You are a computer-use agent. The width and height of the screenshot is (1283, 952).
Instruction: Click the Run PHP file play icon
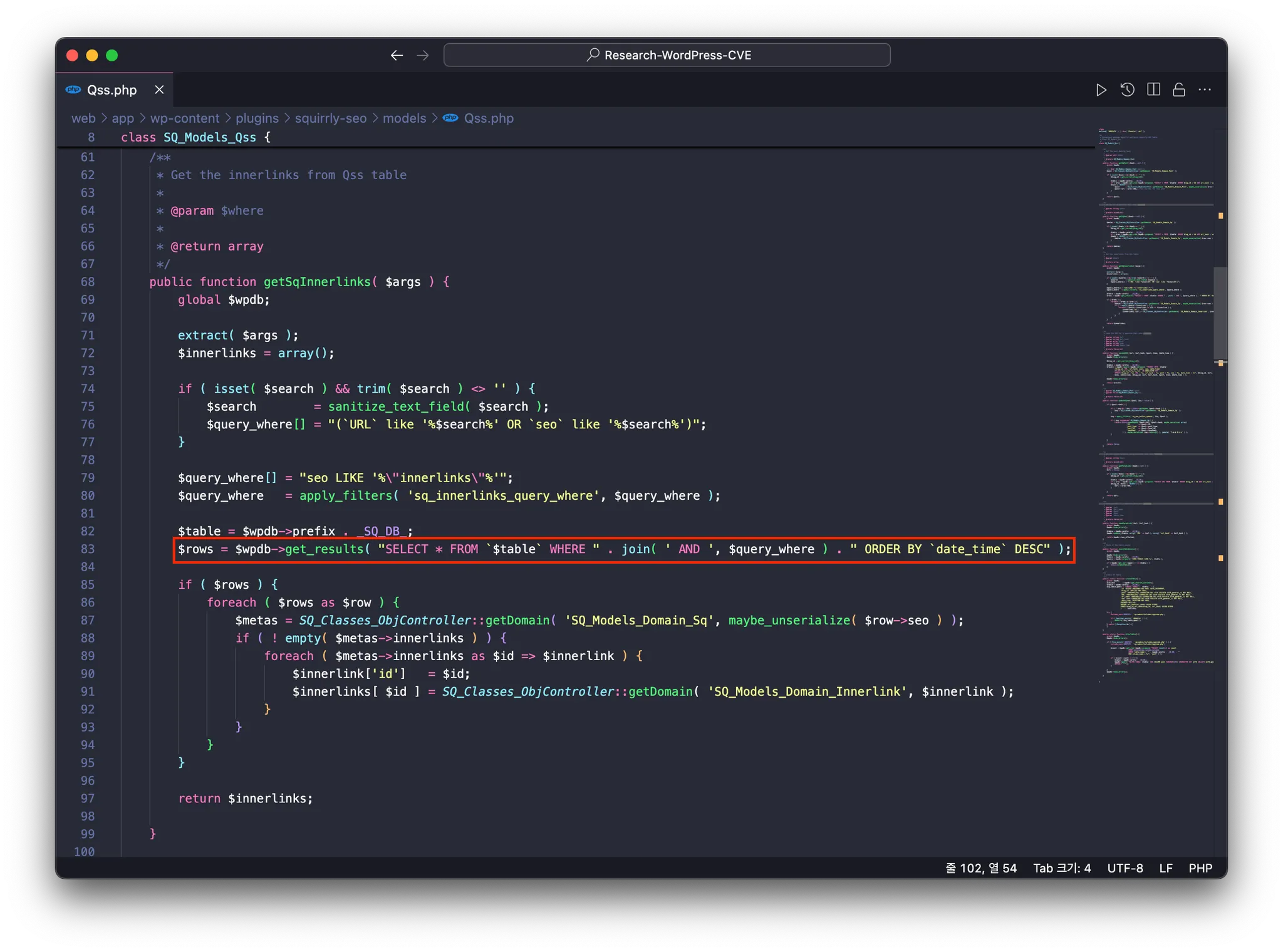tap(1101, 90)
